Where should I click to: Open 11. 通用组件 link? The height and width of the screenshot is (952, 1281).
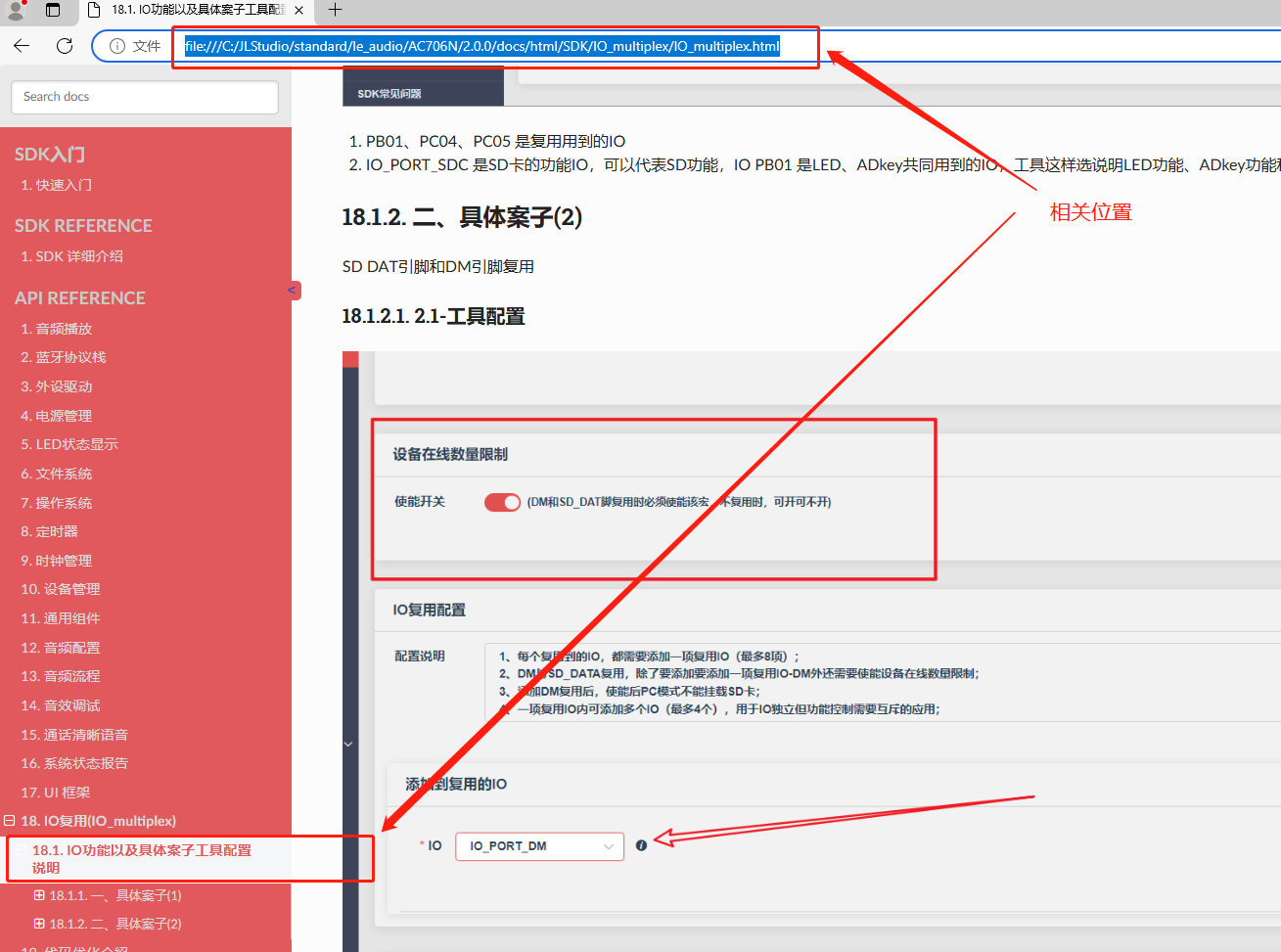click(61, 618)
